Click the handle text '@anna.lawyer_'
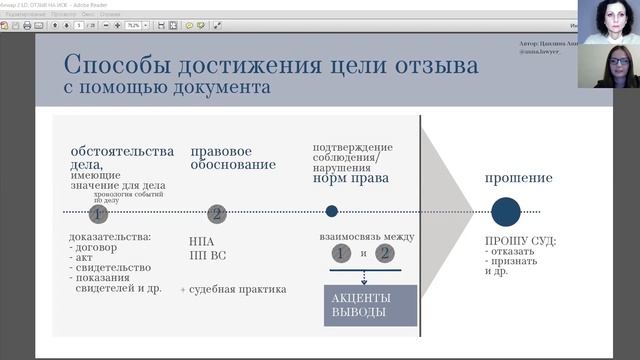The height and width of the screenshot is (360, 640). point(540,52)
